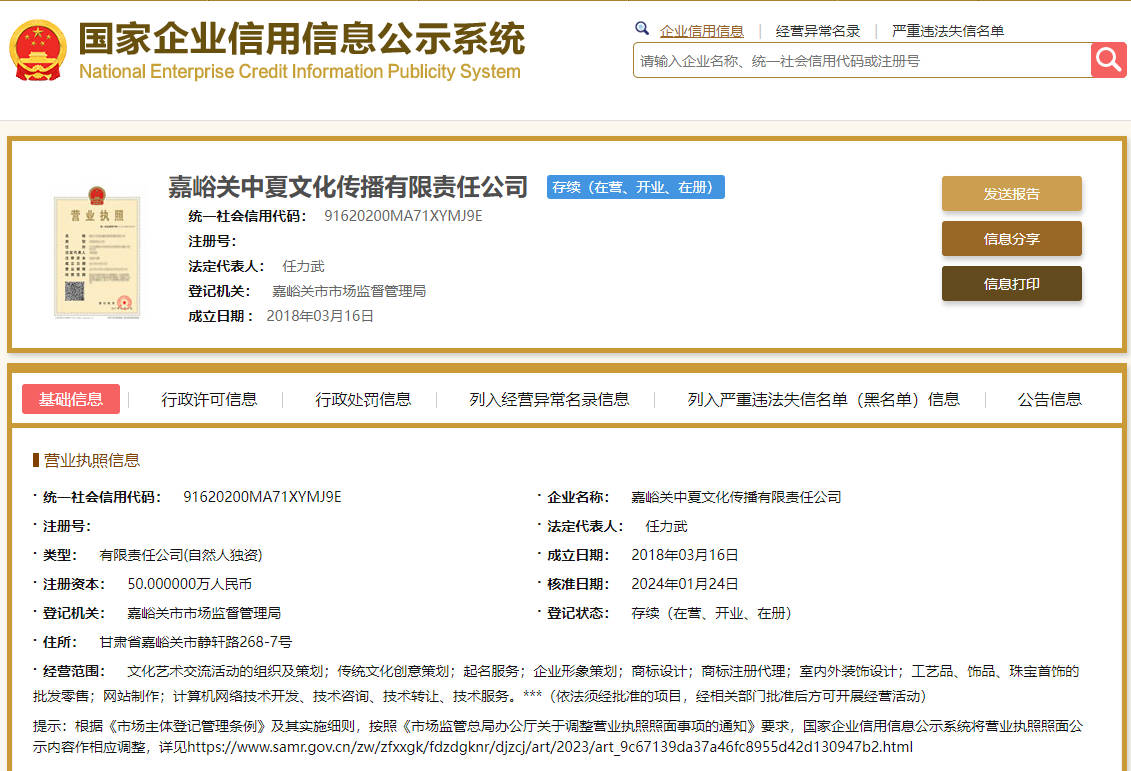
Task: Open the 列入经营异常名录信息 tab
Action: click(x=549, y=399)
